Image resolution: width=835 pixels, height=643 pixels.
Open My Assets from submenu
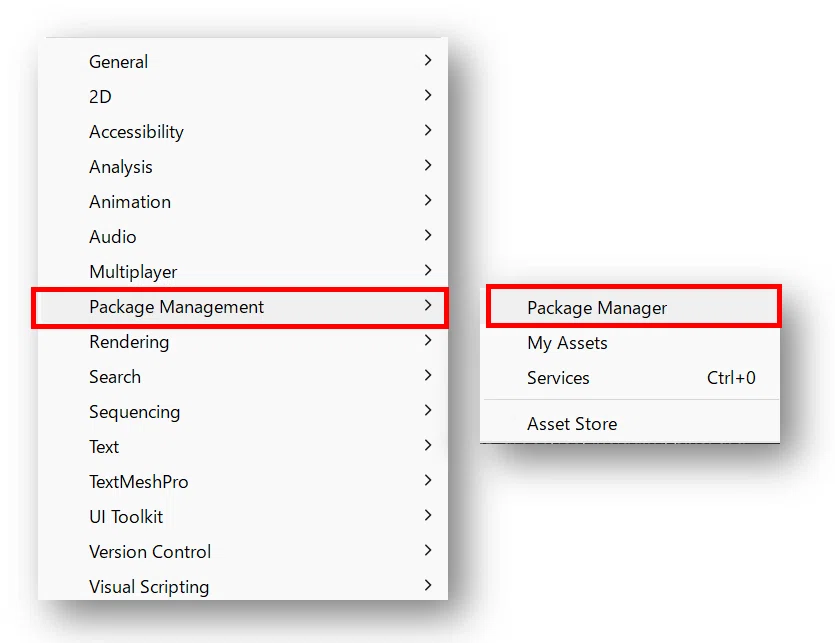pyautogui.click(x=633, y=343)
